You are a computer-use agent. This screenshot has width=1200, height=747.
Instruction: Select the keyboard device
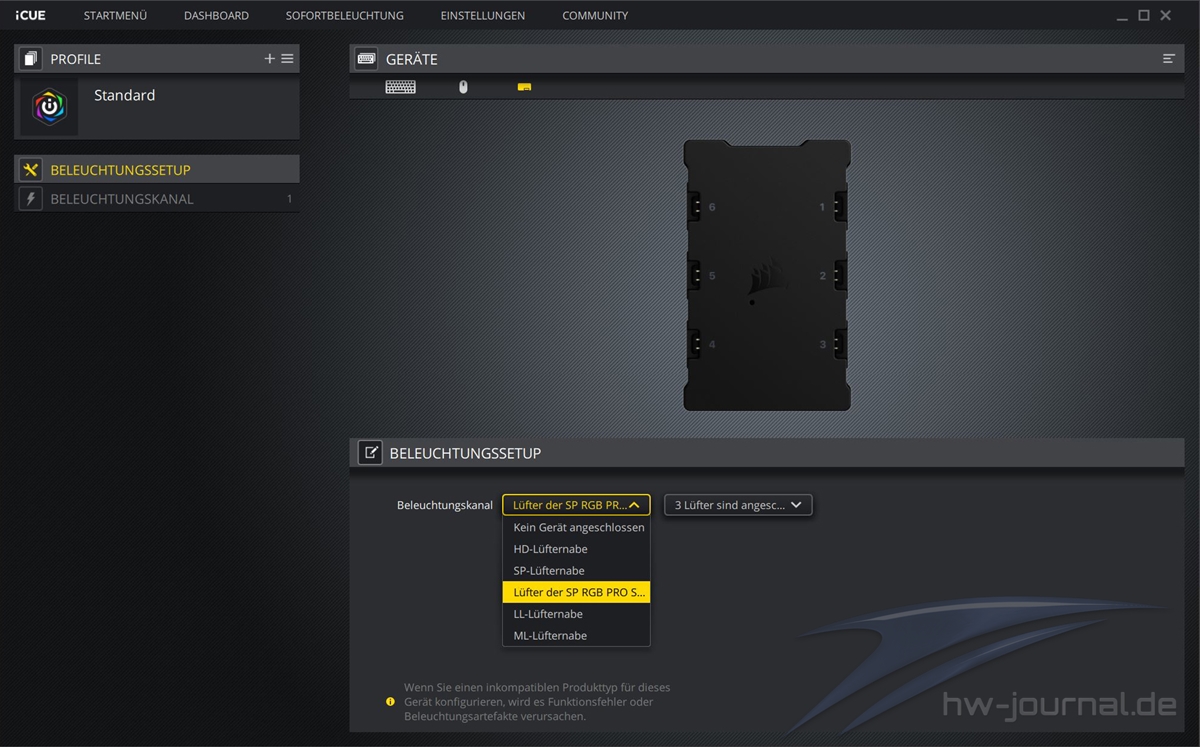[400, 87]
